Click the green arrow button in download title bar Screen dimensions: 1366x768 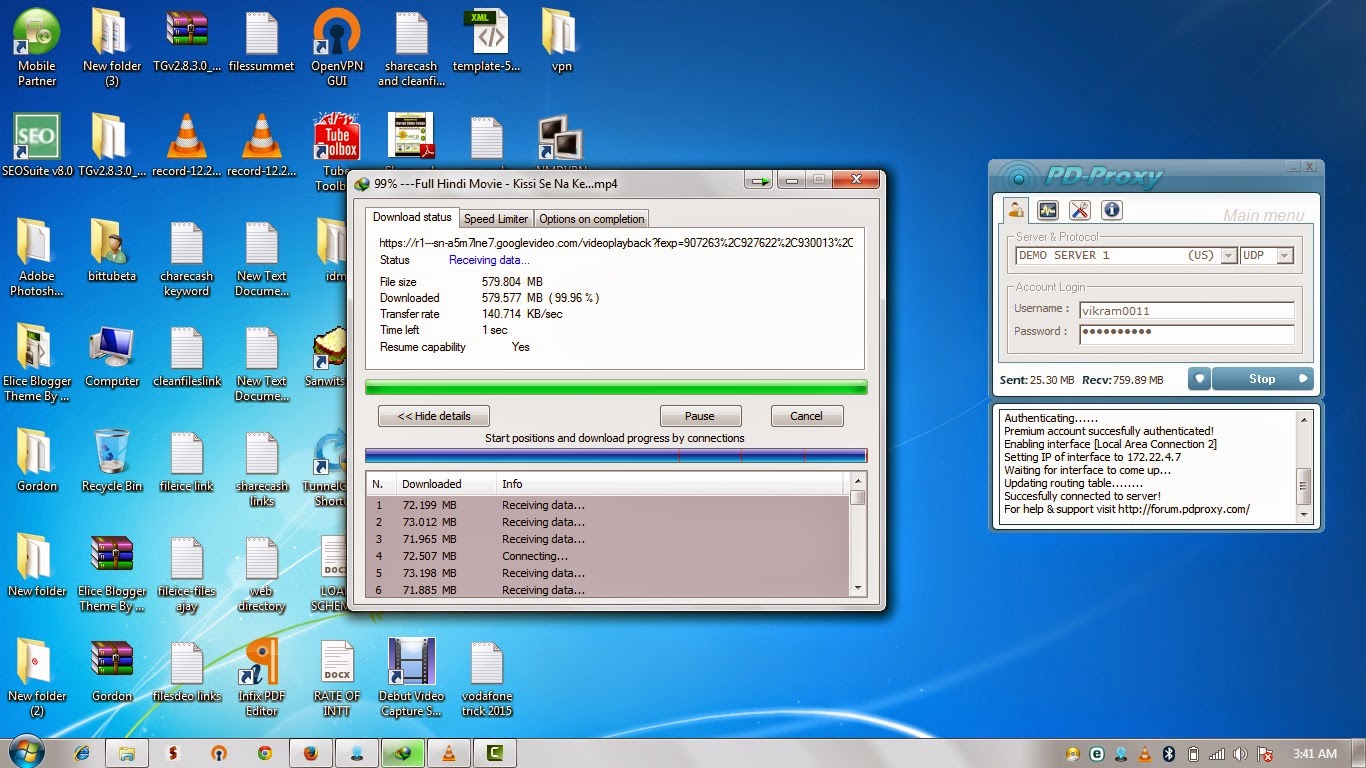coord(762,181)
